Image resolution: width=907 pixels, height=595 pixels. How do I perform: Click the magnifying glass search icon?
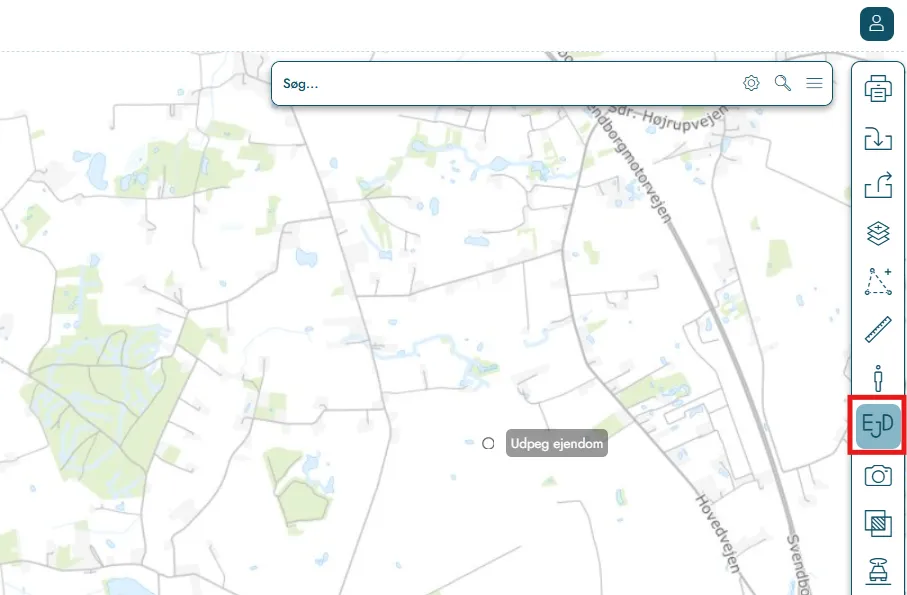tap(783, 83)
